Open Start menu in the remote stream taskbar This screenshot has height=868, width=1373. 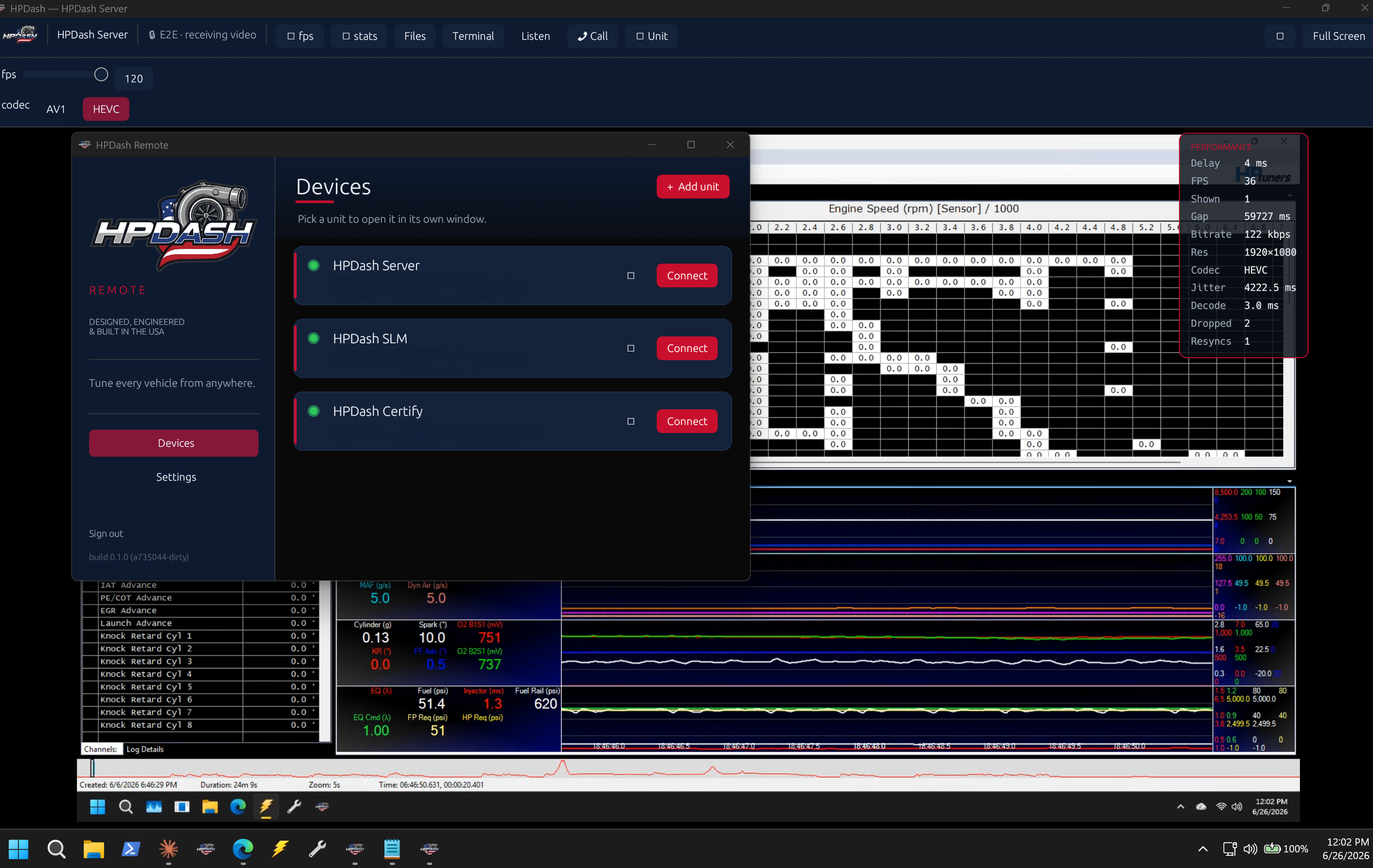pyautogui.click(x=98, y=807)
